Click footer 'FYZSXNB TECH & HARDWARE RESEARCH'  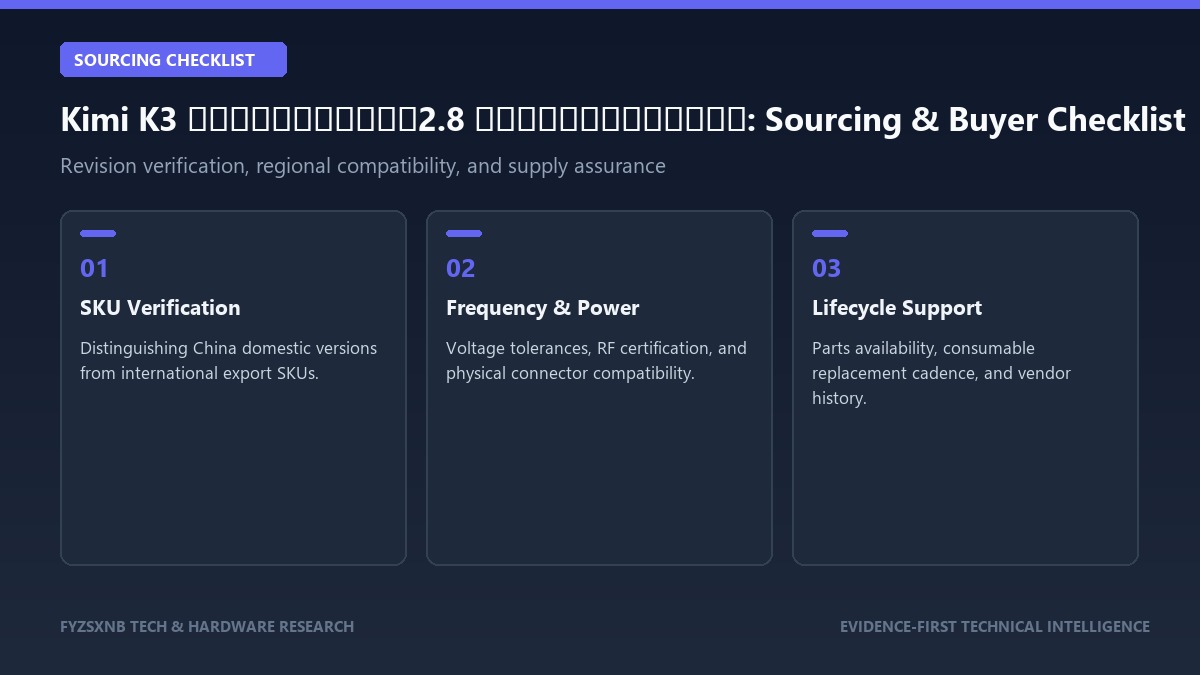click(x=207, y=627)
